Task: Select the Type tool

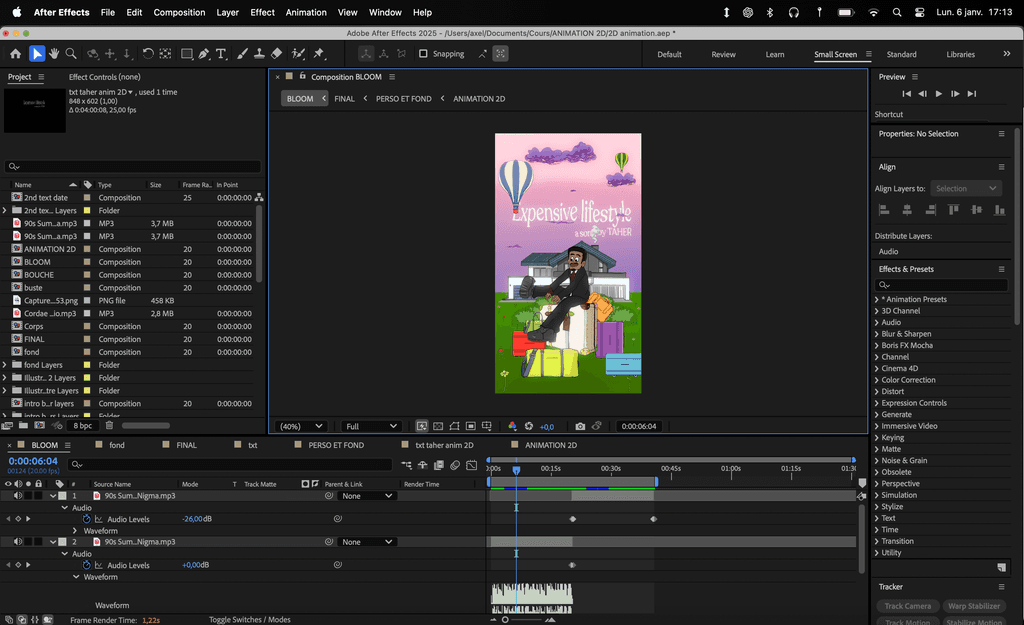Action: tap(221, 54)
